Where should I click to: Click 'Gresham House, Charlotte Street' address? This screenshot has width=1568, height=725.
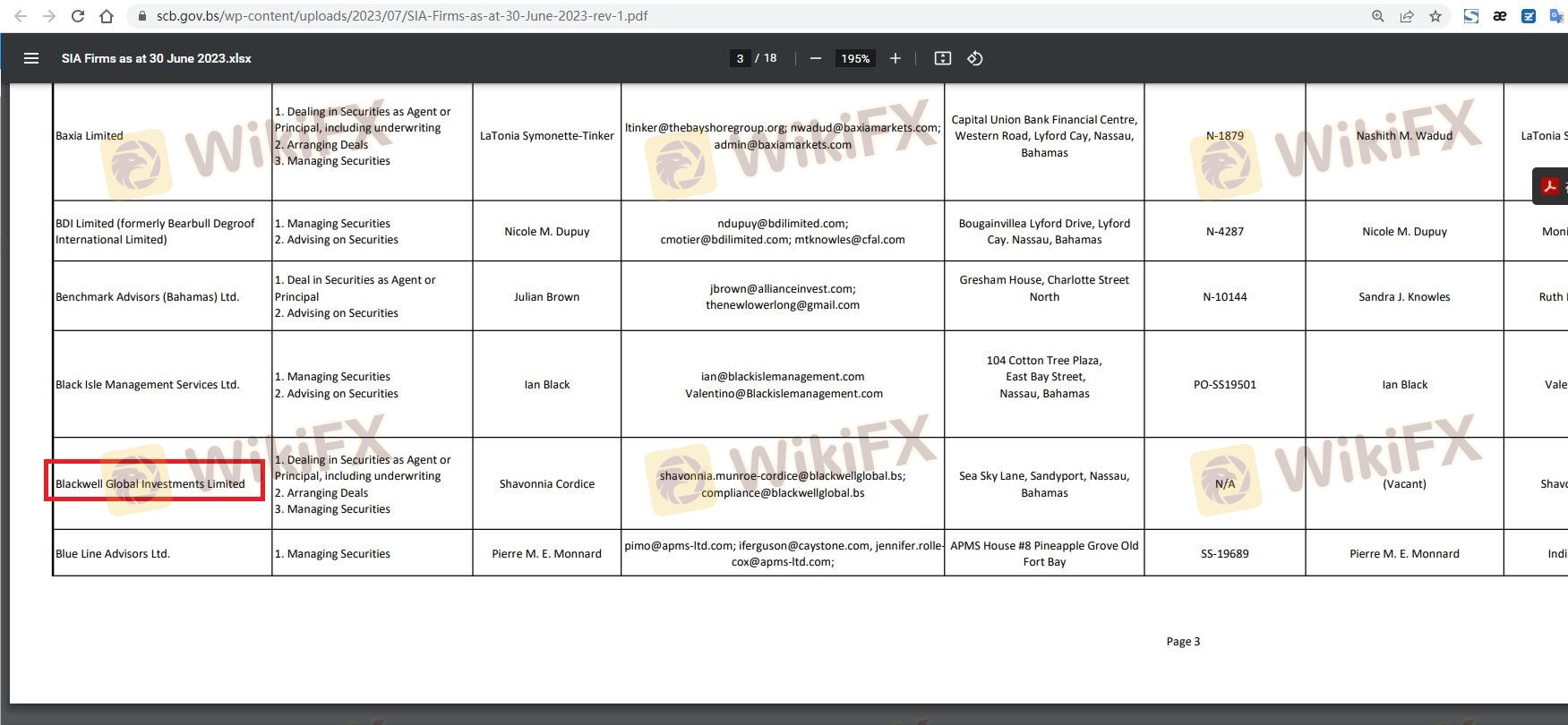(x=1044, y=280)
